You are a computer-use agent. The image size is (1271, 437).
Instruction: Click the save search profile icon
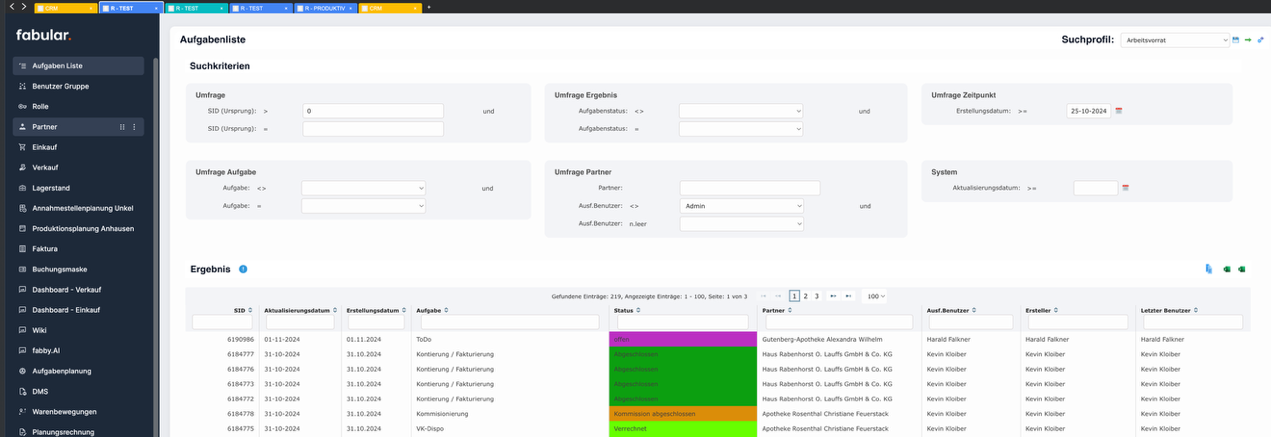(1235, 40)
